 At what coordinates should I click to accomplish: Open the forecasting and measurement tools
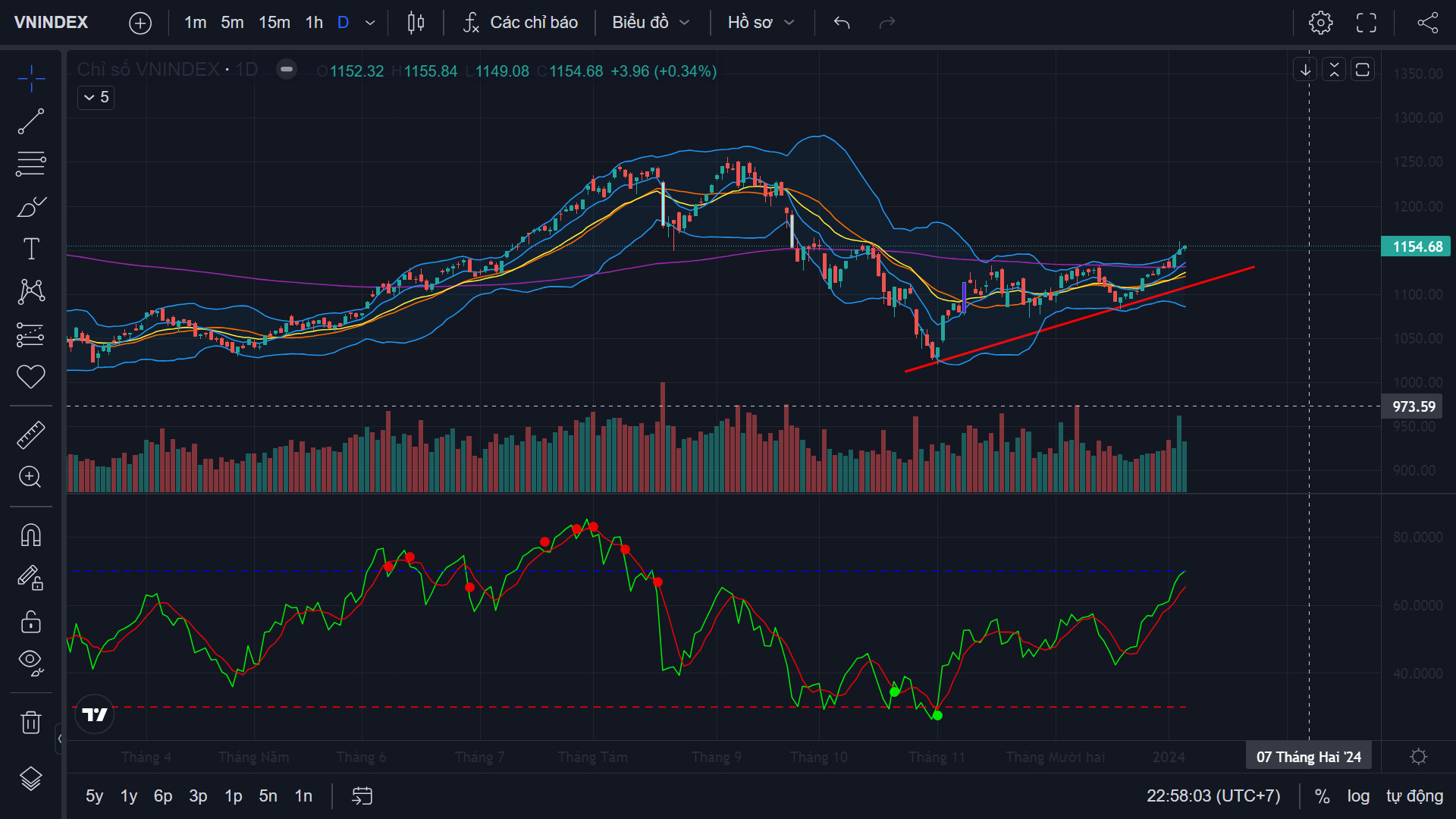pyautogui.click(x=31, y=334)
